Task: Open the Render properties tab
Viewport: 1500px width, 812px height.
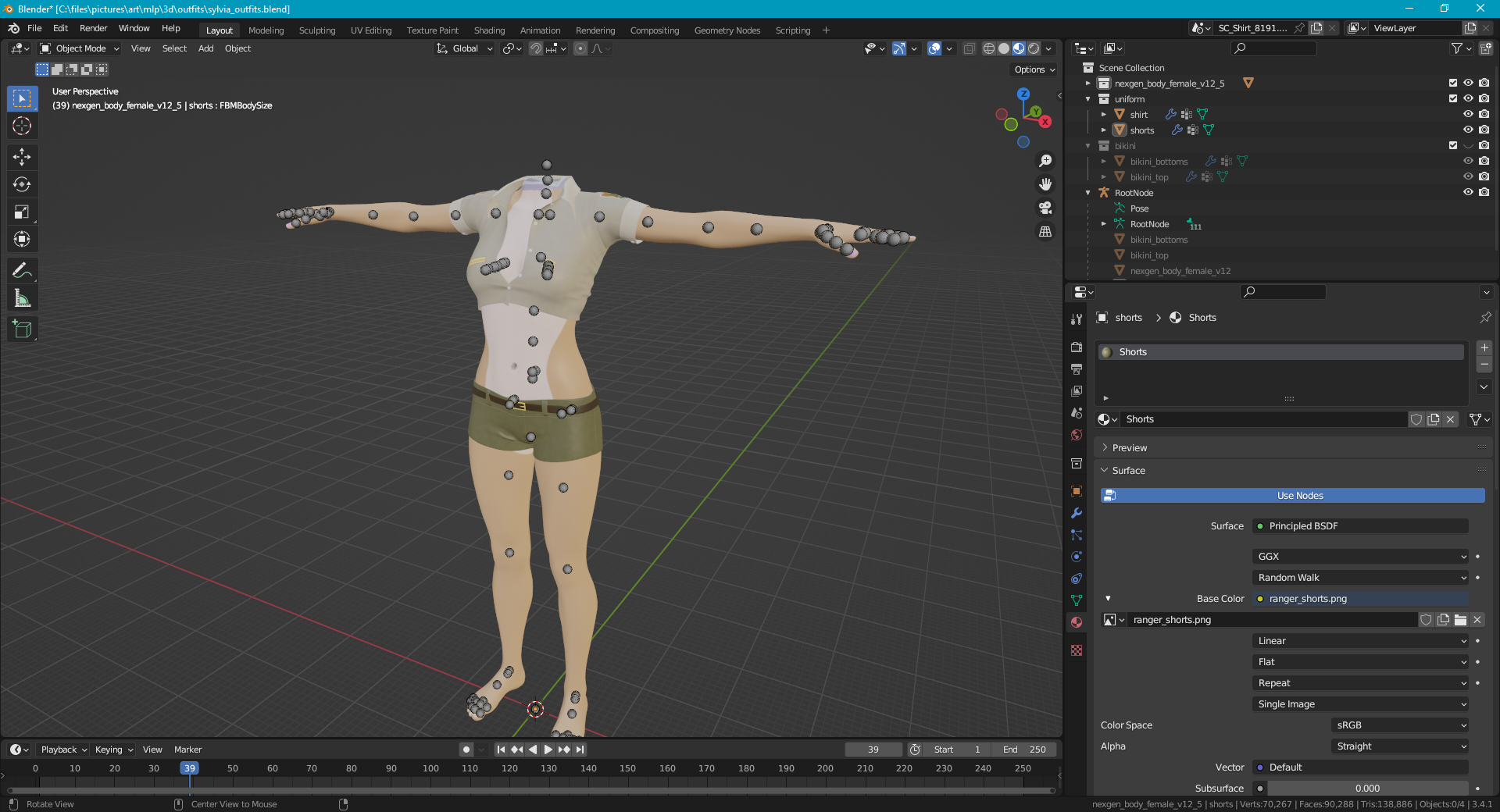Action: pos(1077,347)
